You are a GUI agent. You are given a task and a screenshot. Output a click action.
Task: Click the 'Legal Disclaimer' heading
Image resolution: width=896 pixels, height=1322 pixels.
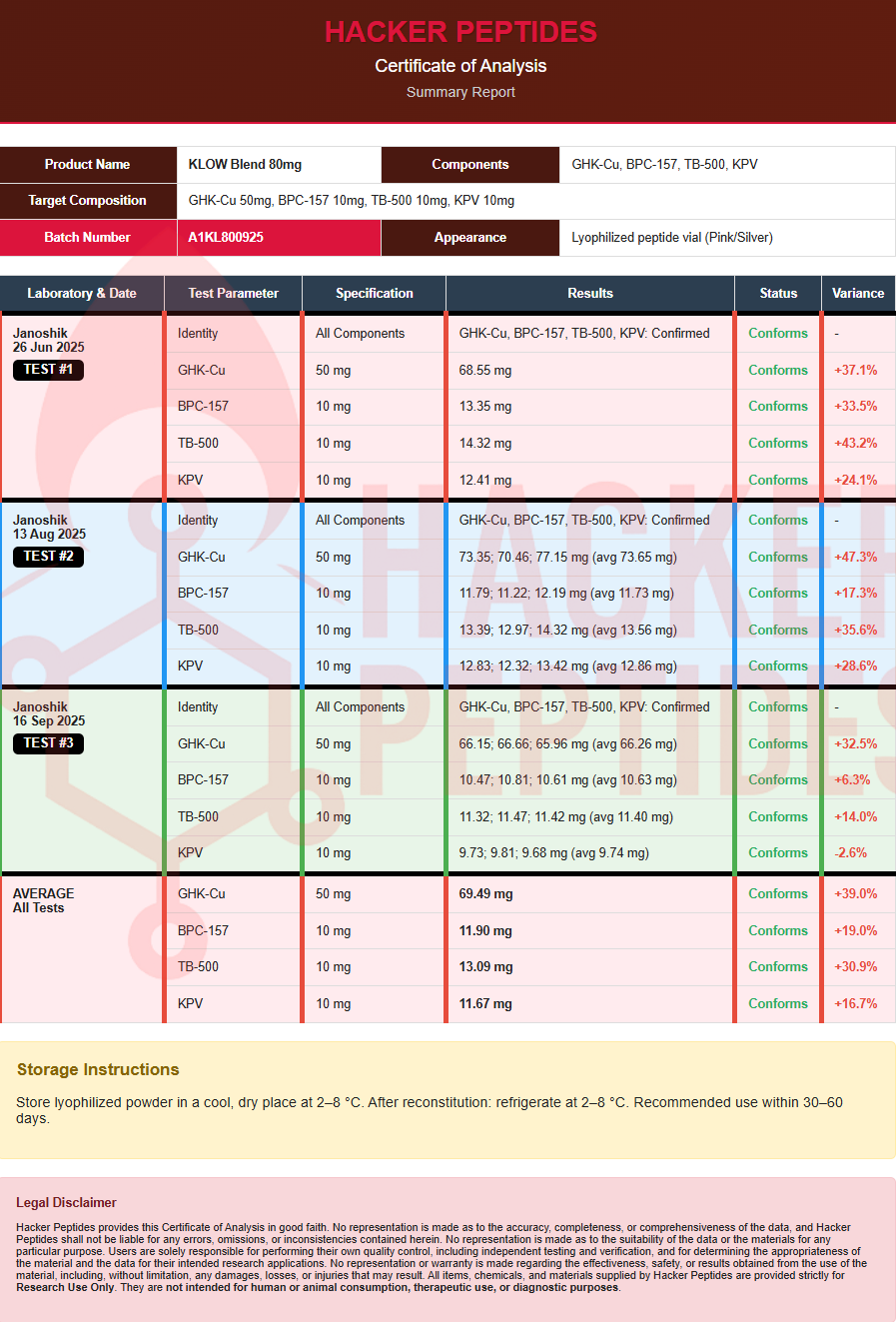pos(66,1203)
